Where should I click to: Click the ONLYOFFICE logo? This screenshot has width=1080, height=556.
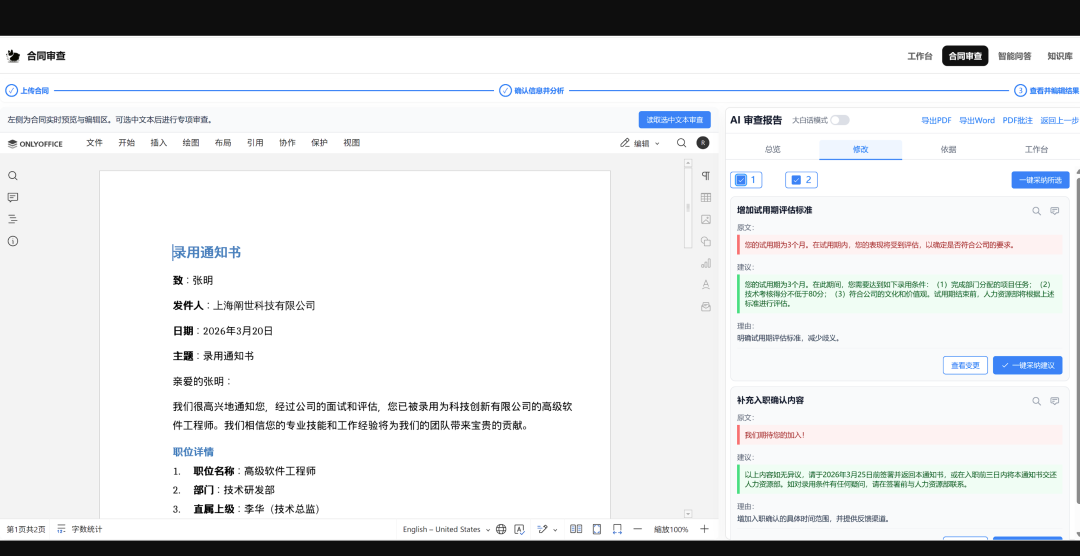click(x=35, y=143)
